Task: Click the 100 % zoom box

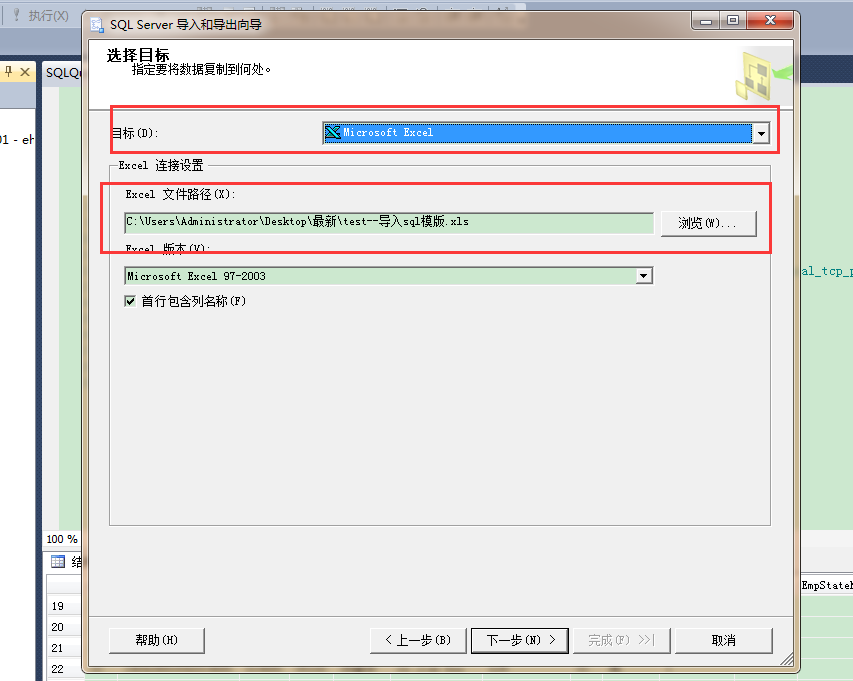Action: pyautogui.click(x=62, y=539)
